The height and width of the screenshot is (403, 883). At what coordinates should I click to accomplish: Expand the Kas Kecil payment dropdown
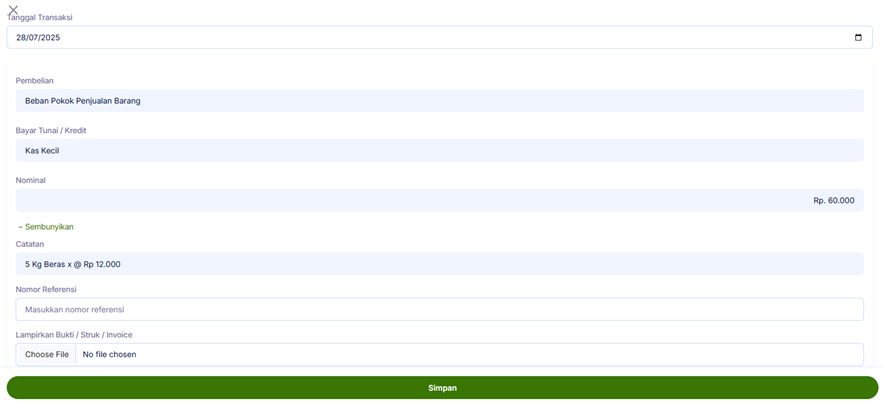439,151
